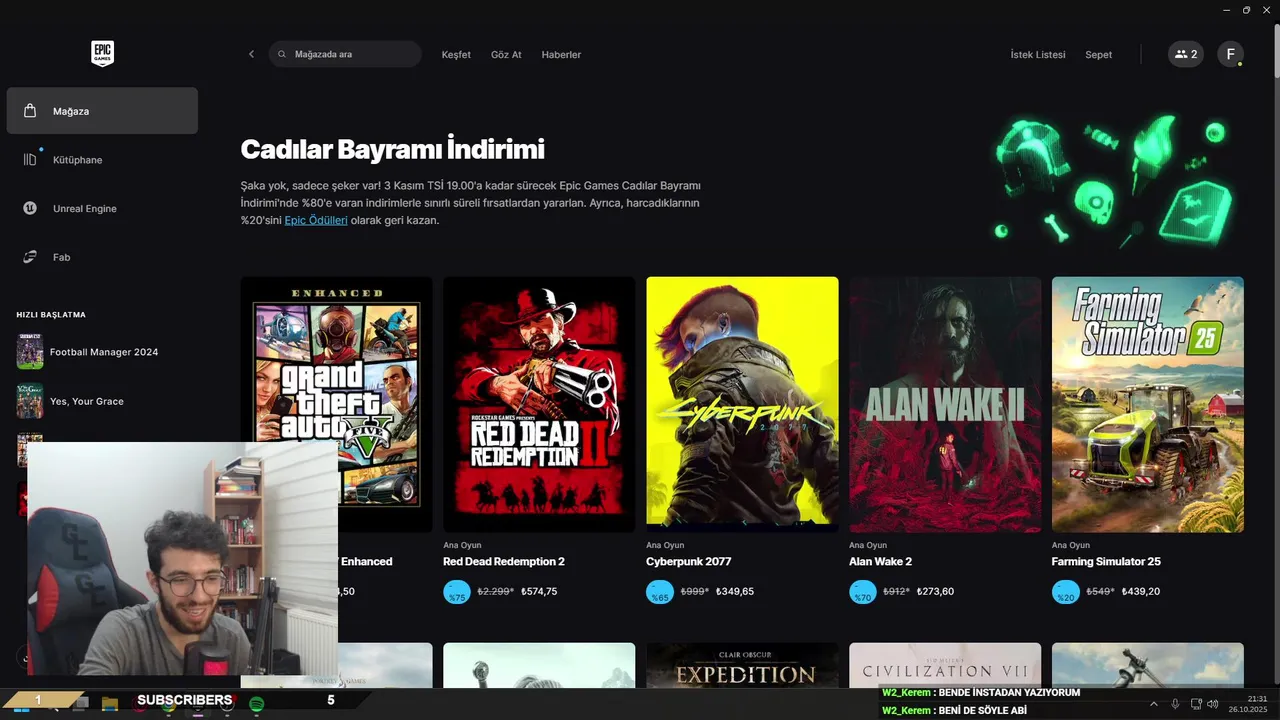Open the Haberler tab
Viewport: 1280px width, 720px height.
[x=561, y=55]
